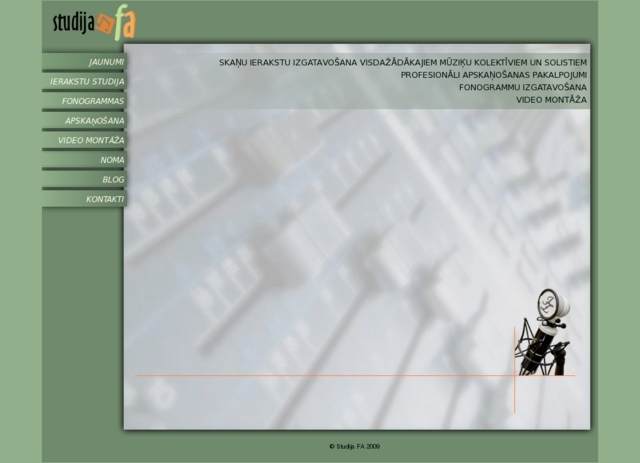Screen dimensions: 640x463
Task: Open the KONTAKTI page
Action: pos(105,199)
